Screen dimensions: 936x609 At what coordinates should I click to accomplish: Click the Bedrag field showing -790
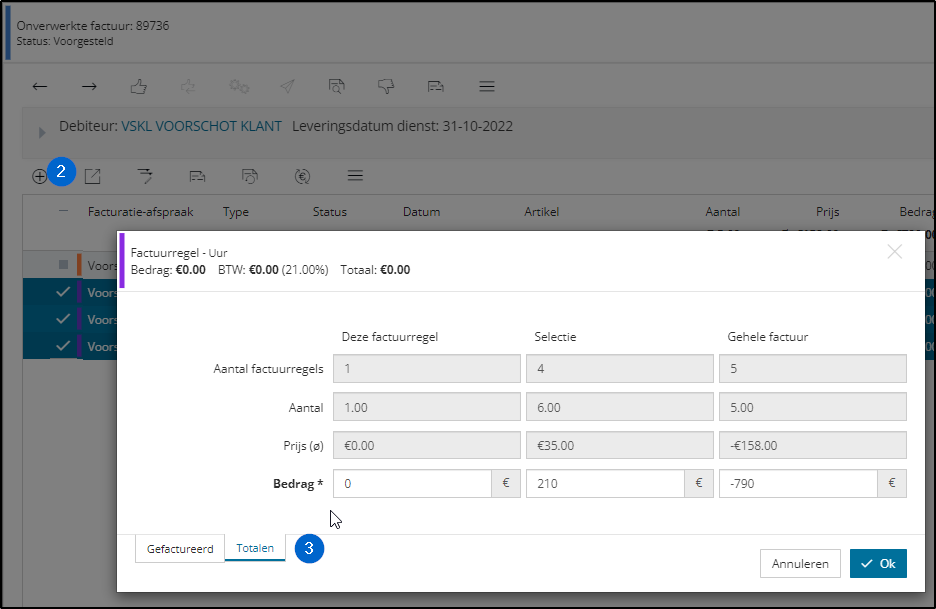click(x=798, y=484)
